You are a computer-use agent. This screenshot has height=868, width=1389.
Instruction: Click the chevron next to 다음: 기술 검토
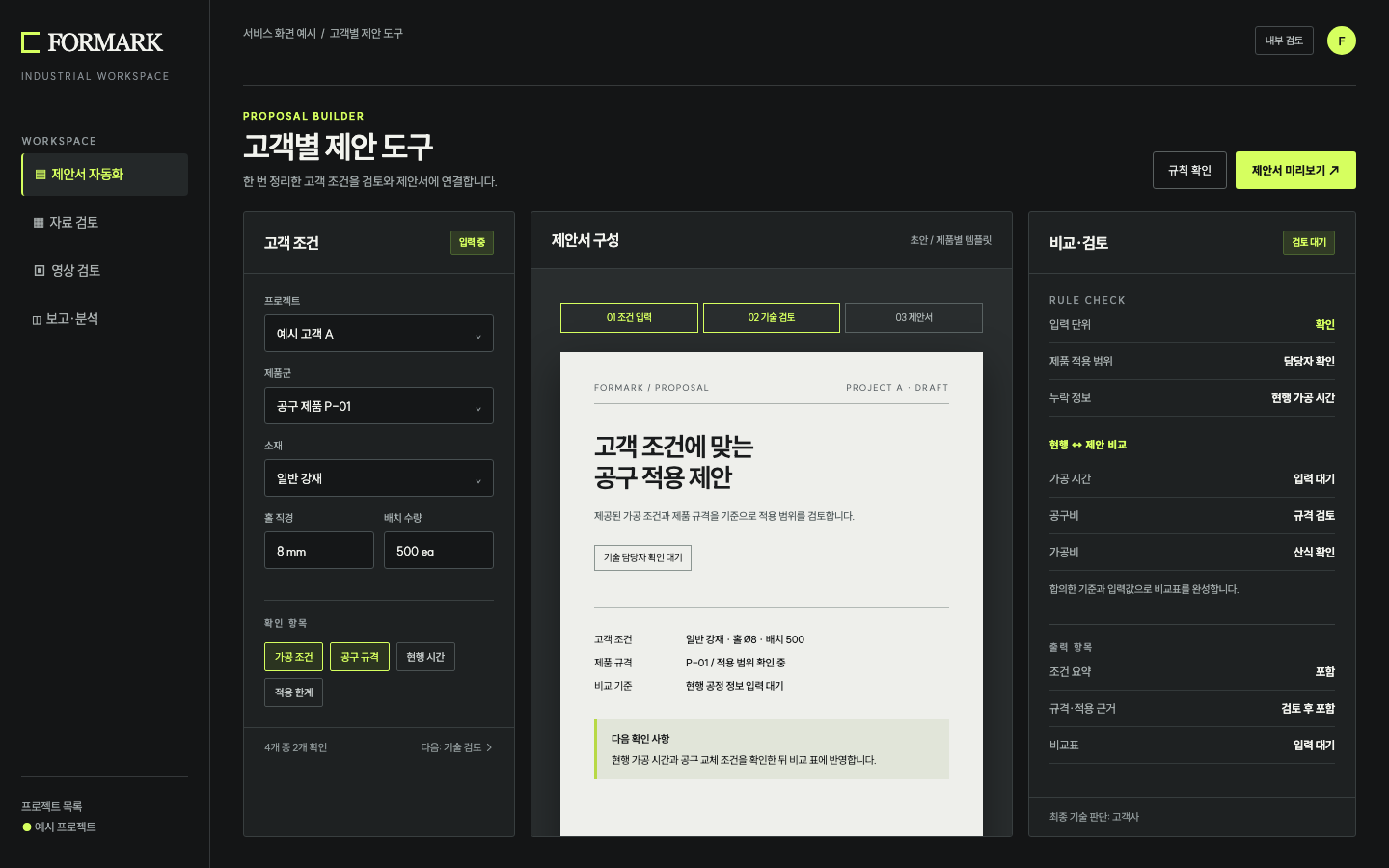pyautogui.click(x=489, y=747)
